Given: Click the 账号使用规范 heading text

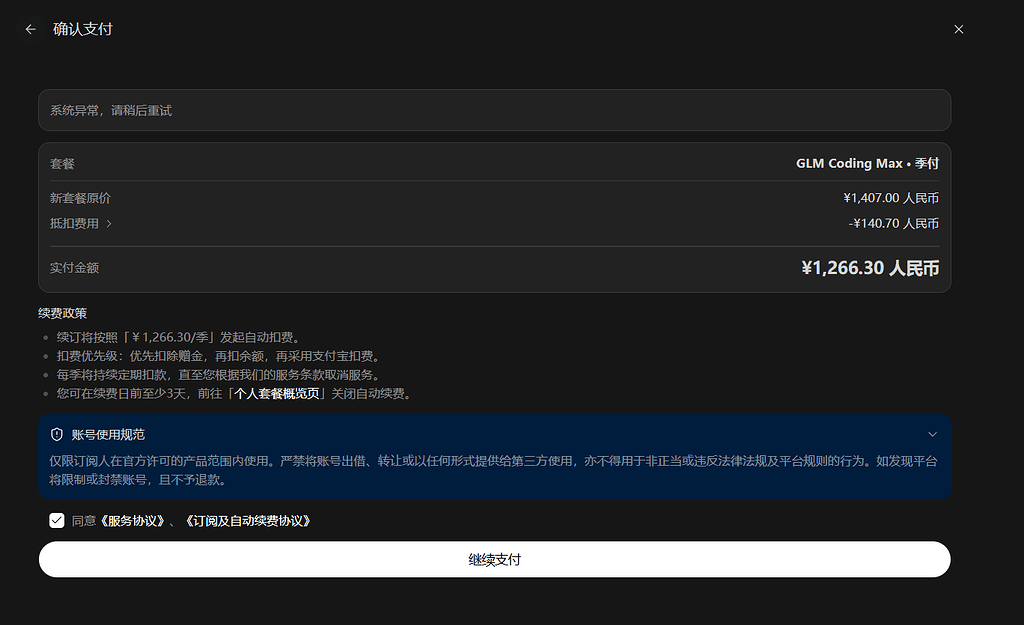Looking at the screenshot, I should [108, 435].
